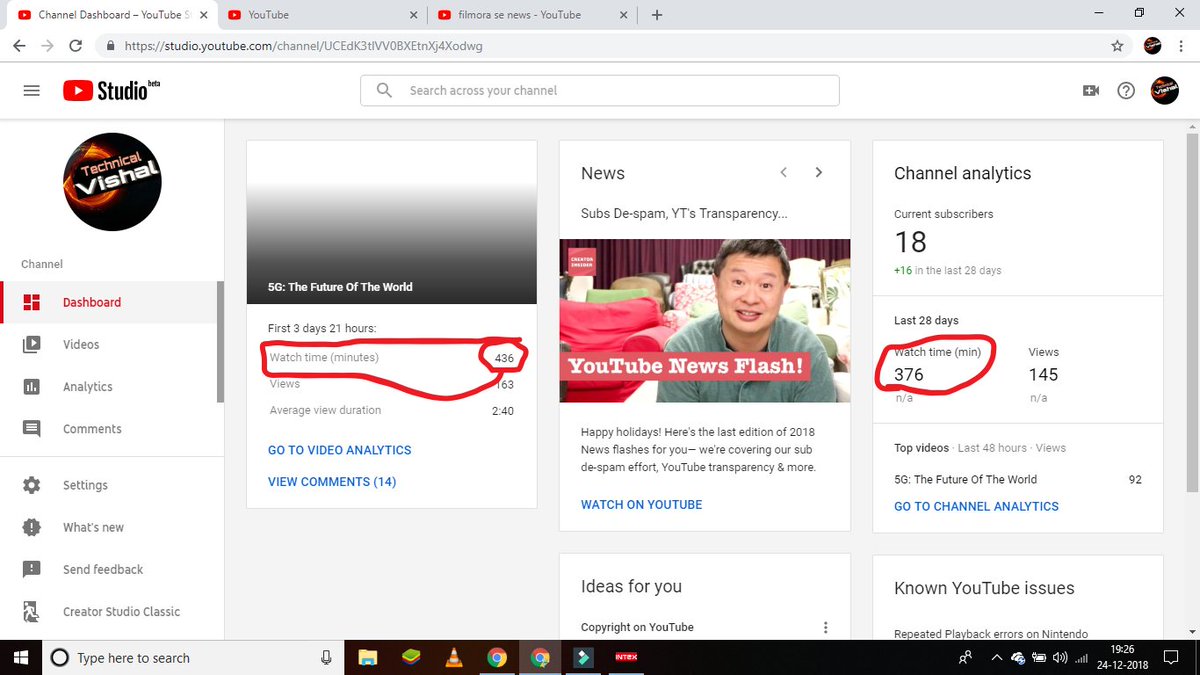
Task: Open Analytics in the sidebar
Action: point(109,387)
